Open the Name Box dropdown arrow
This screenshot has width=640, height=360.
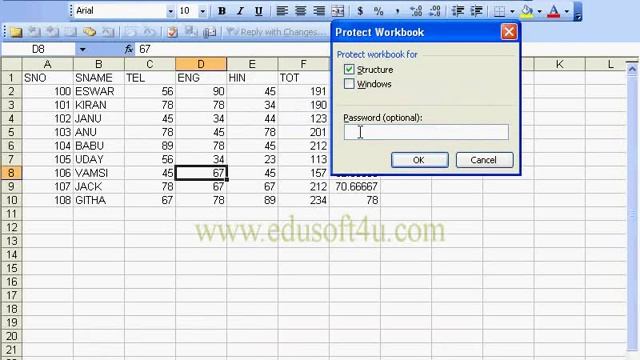point(82,49)
